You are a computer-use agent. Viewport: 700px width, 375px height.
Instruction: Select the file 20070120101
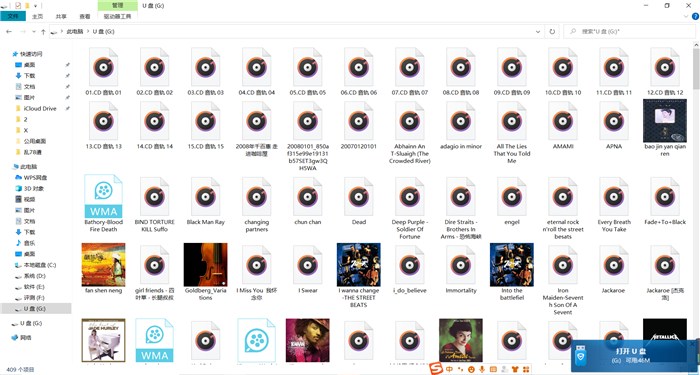pyautogui.click(x=358, y=125)
